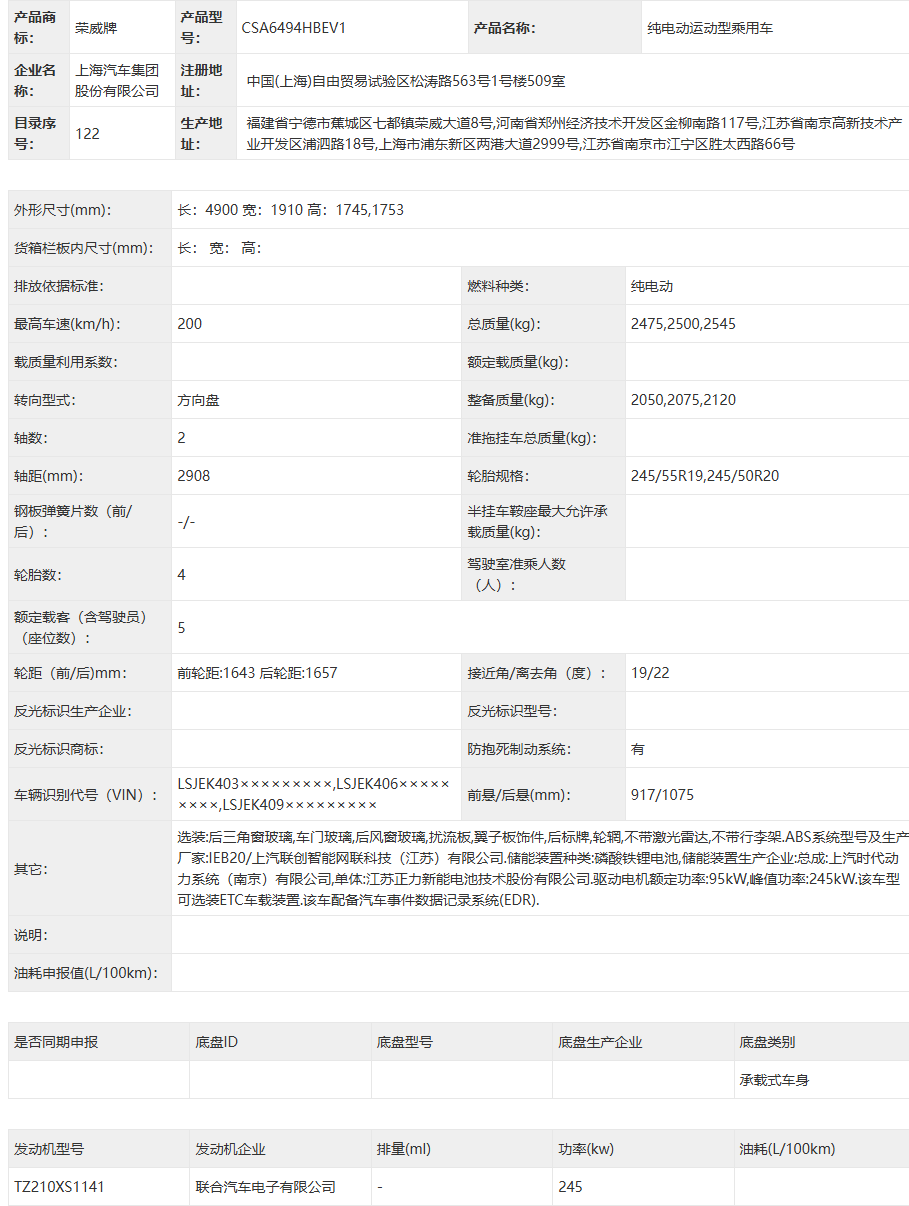Click track width value 前轮距:1643 后轮距:1657
Viewport: 909px width, 1206px height.
[x=258, y=673]
